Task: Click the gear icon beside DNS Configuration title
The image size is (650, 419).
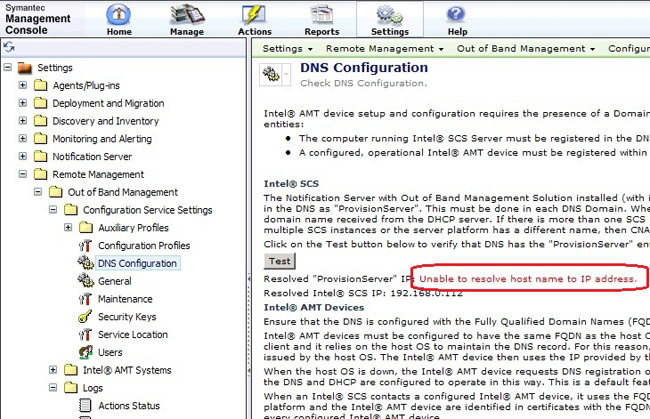Action: [271, 75]
